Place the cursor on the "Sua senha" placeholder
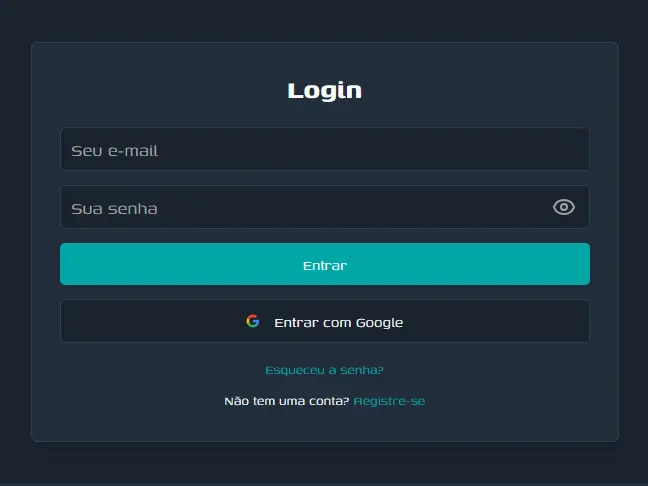Screen dimensions: 648x486 [114, 209]
